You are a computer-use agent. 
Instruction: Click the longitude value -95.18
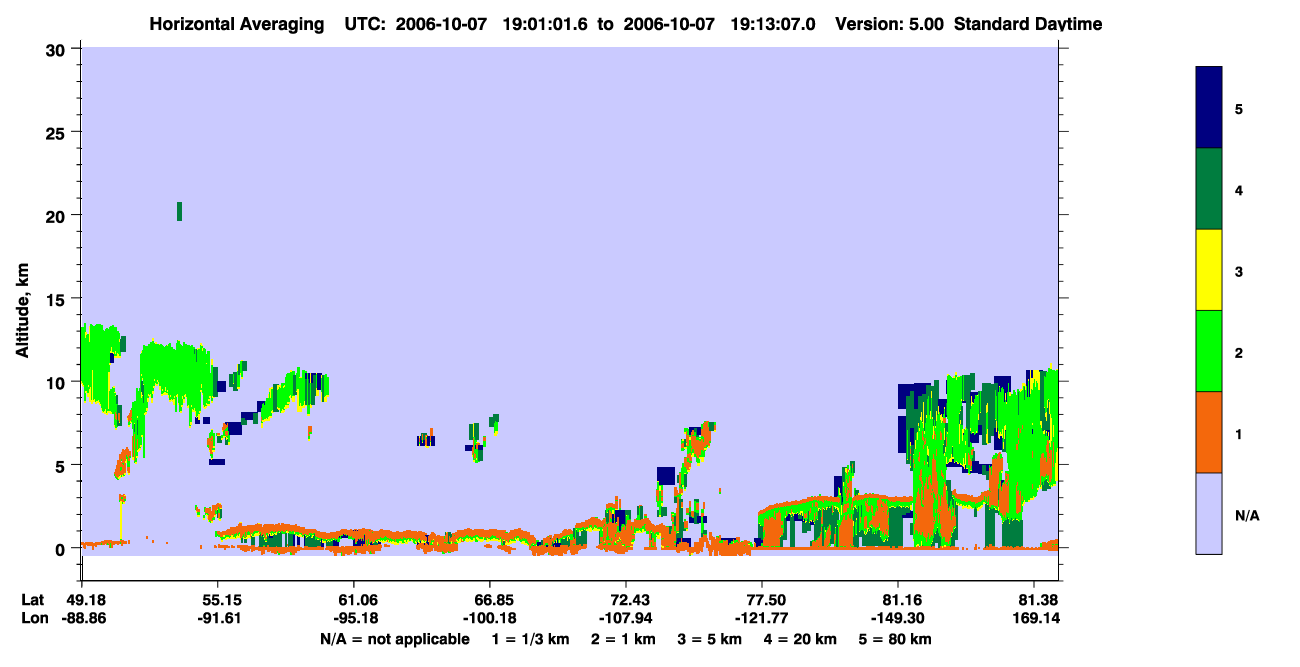[x=354, y=618]
